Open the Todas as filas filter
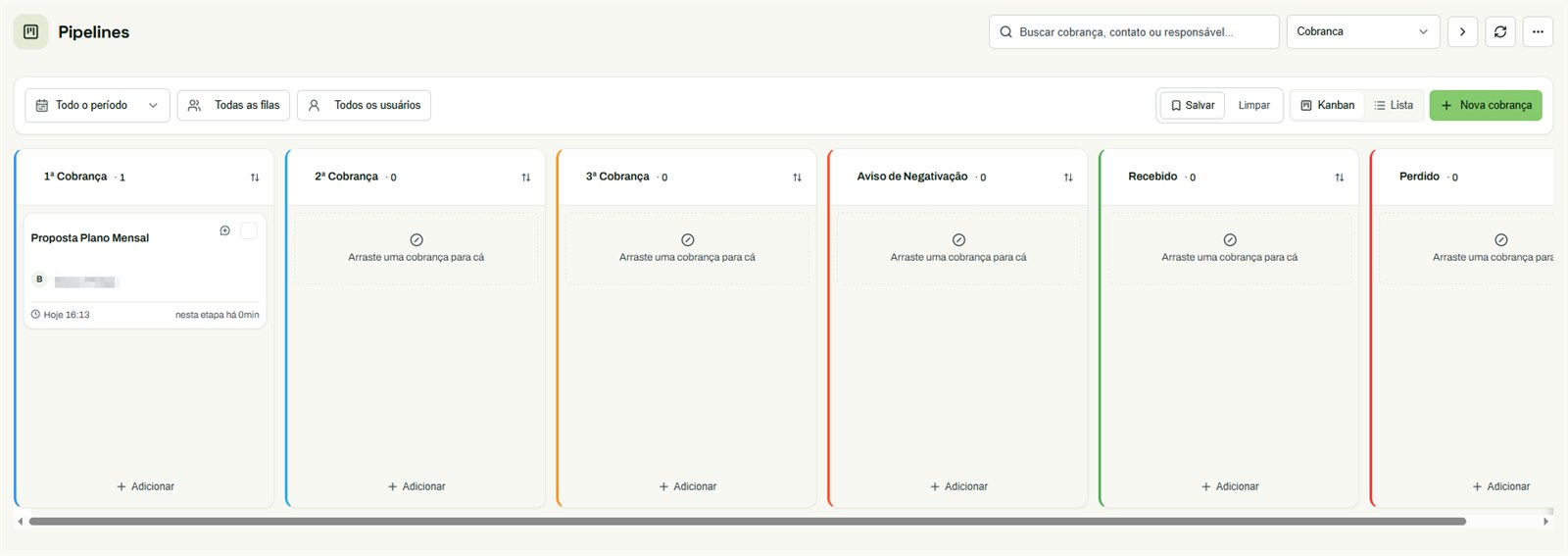Screen dimensions: 1568x556 233,105
